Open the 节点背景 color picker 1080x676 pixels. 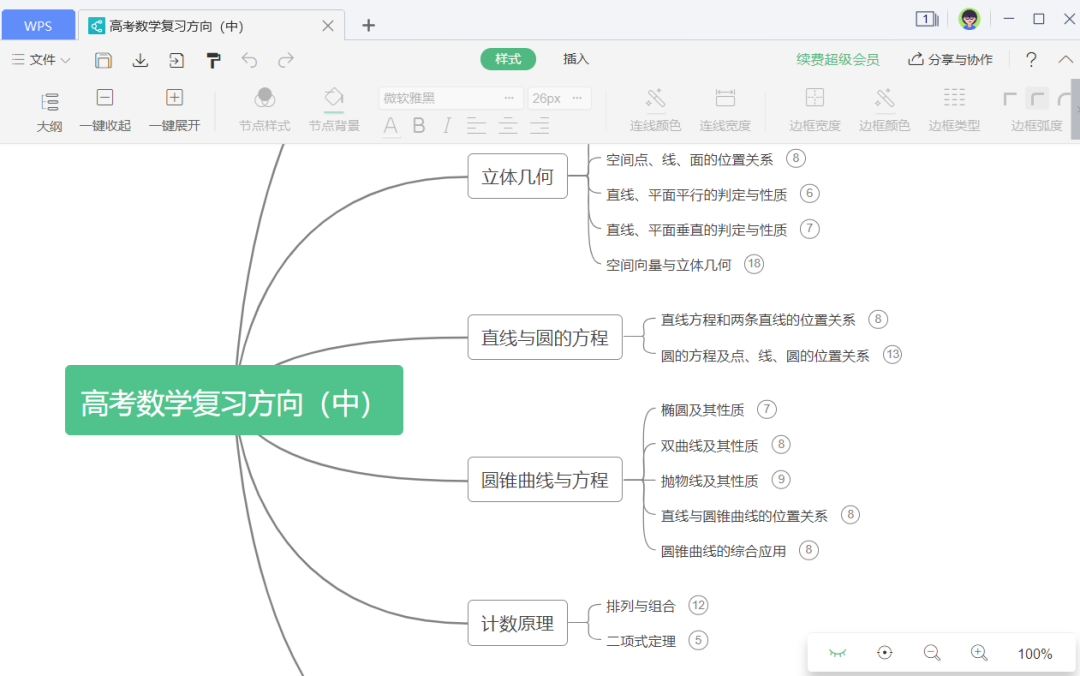tap(334, 110)
